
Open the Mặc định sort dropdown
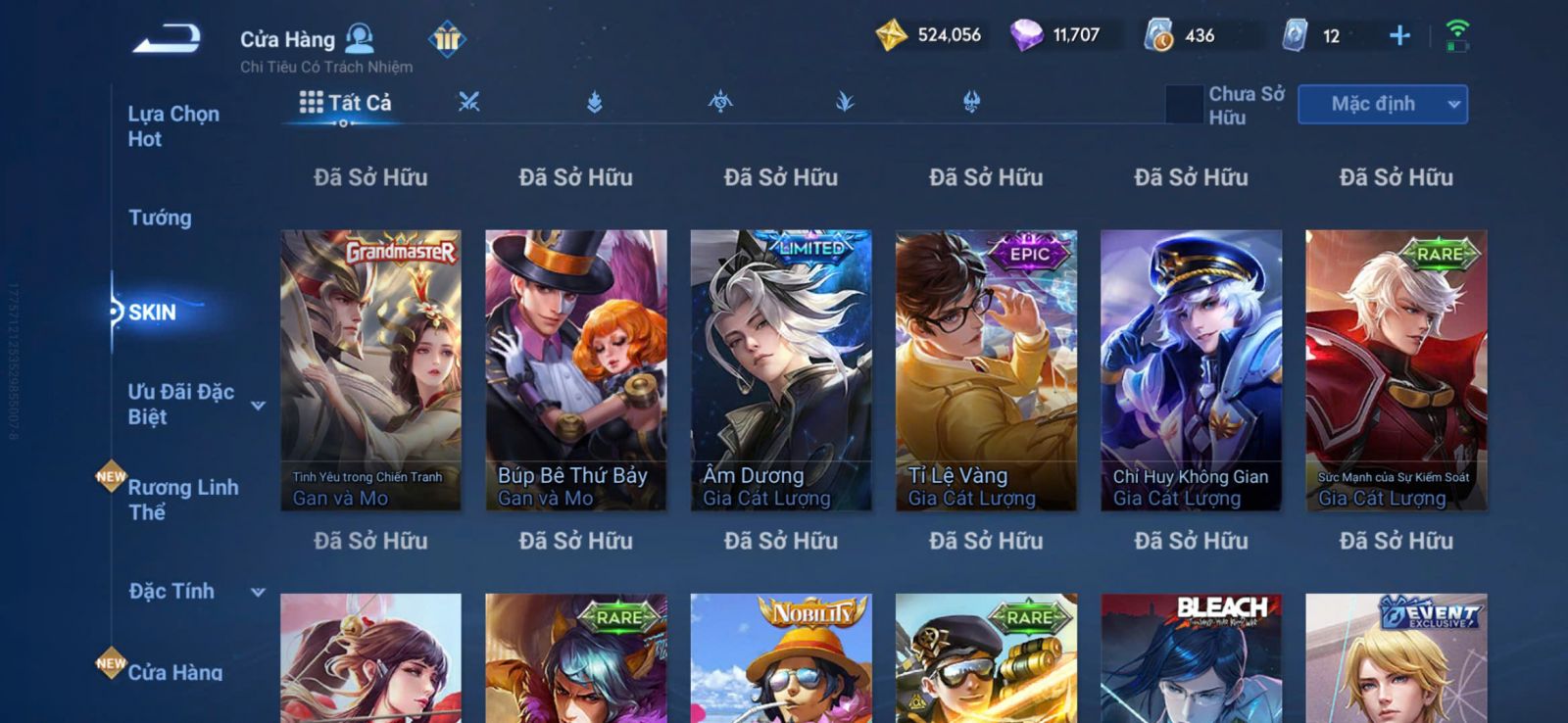[x=1383, y=104]
